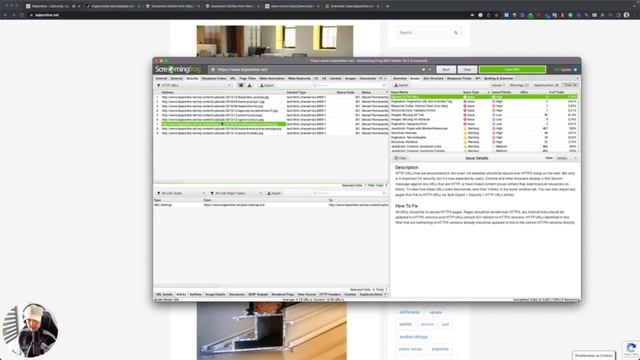
Task: Open the HTTP URLs filter dropdown
Action: [x=194, y=85]
